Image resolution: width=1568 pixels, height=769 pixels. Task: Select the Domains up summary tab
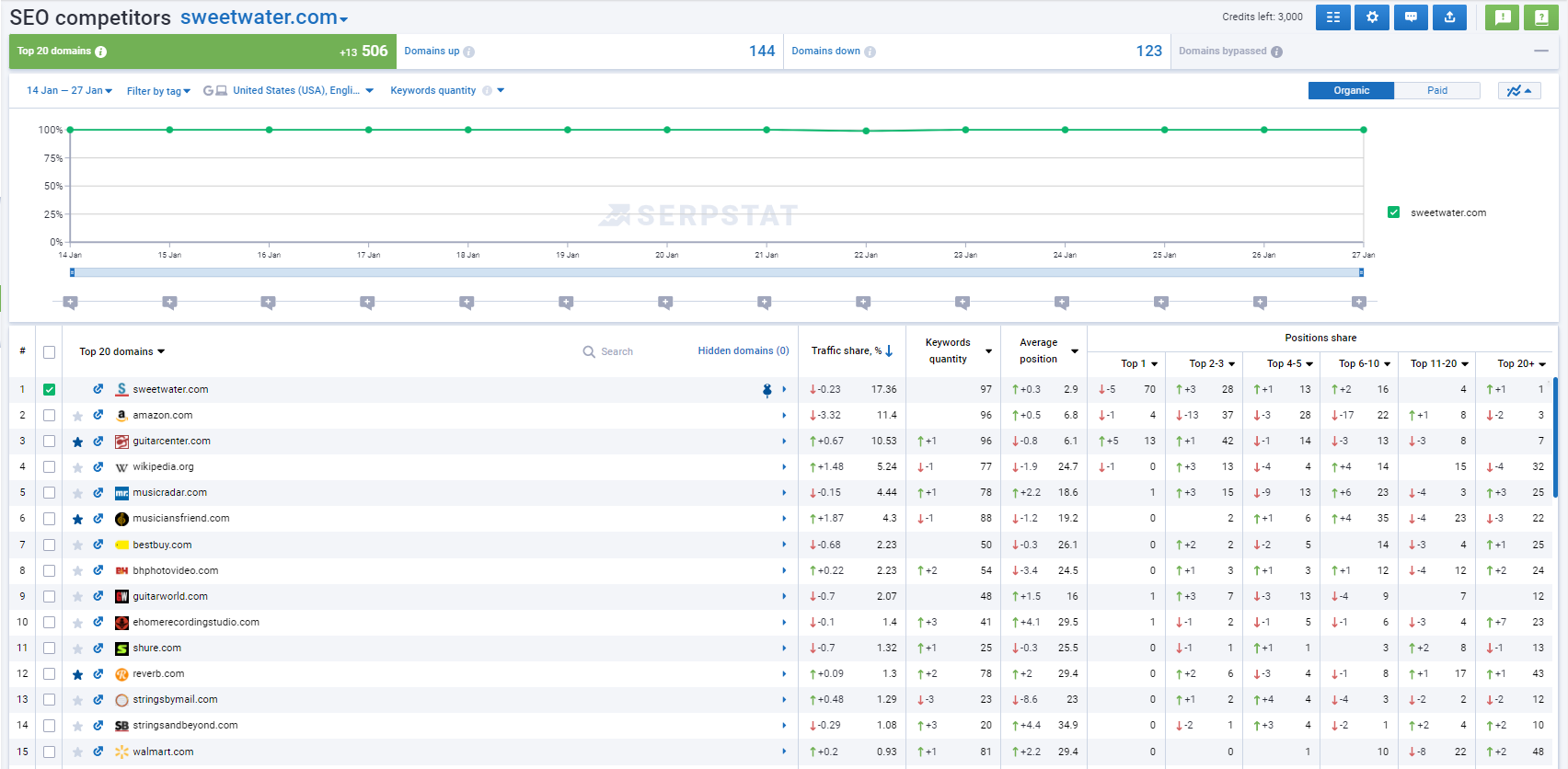point(590,52)
